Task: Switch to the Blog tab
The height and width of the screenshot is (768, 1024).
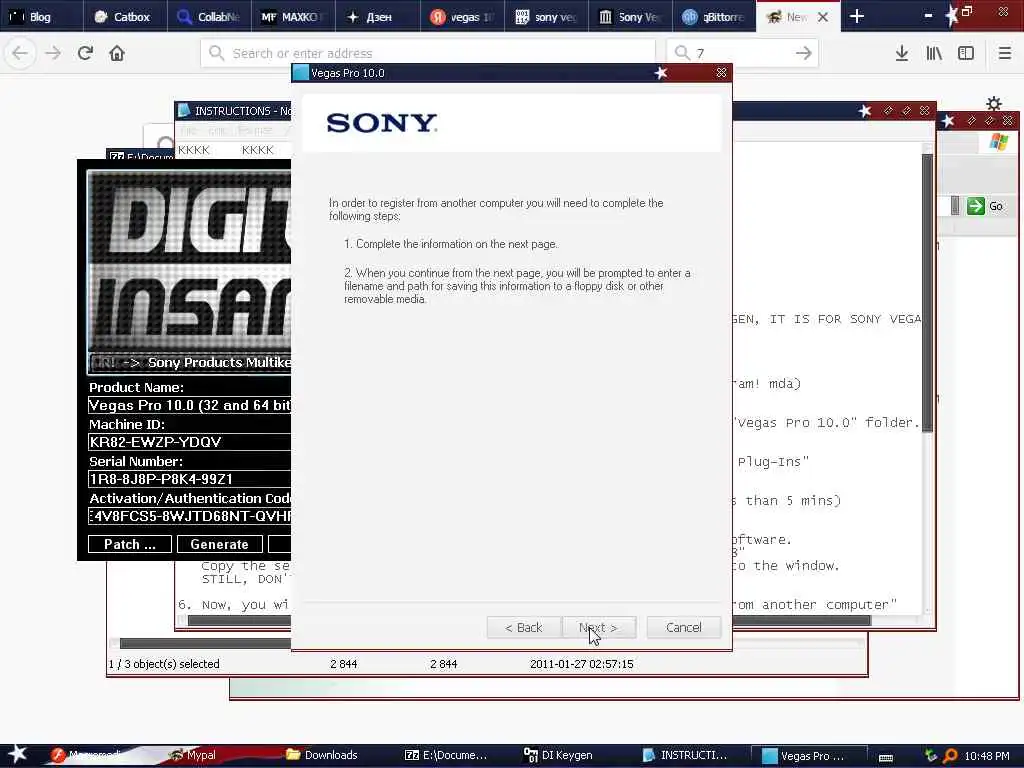Action: click(x=42, y=16)
